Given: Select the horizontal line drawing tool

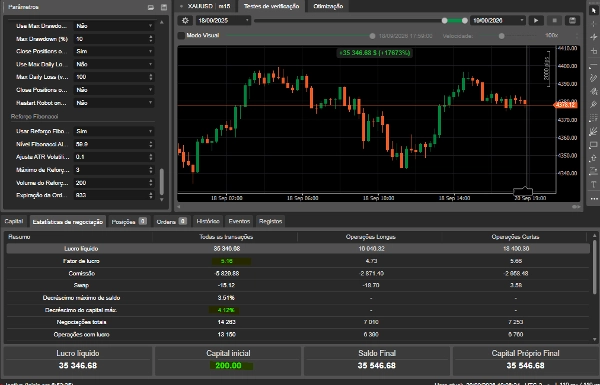Looking at the screenshot, I should click(593, 65).
